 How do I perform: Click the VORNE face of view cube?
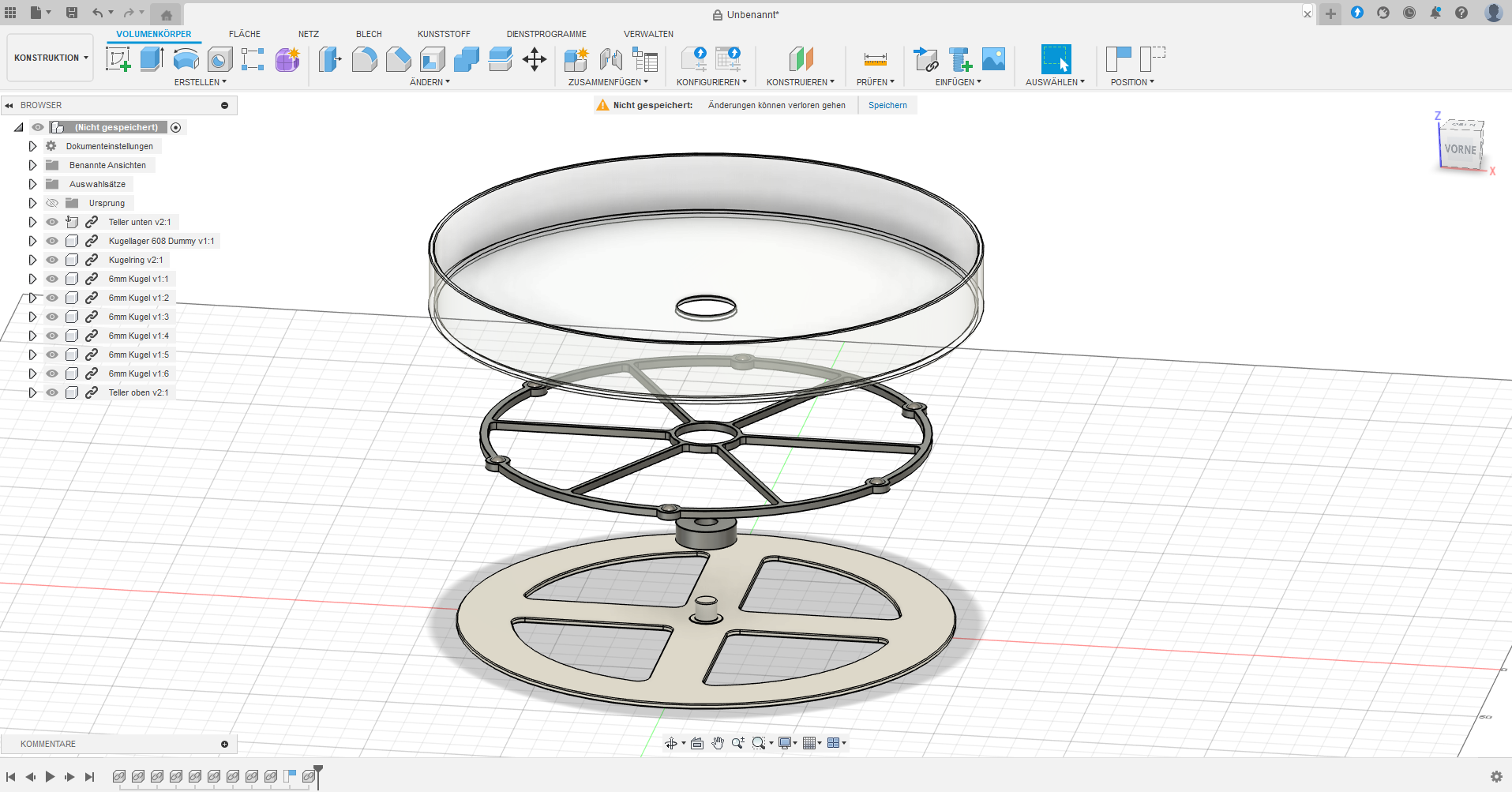[1460, 149]
